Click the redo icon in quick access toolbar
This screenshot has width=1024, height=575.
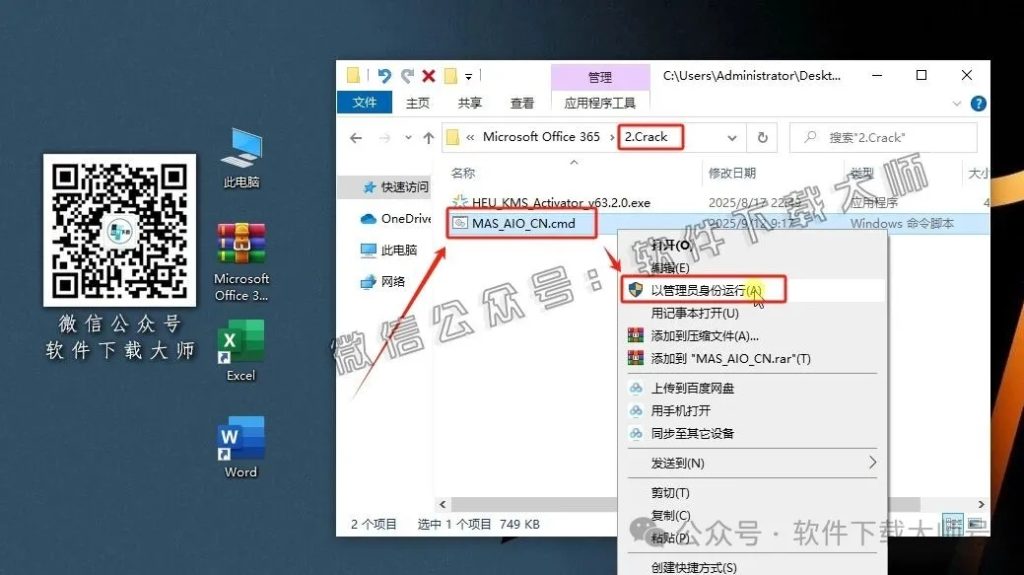[x=408, y=76]
